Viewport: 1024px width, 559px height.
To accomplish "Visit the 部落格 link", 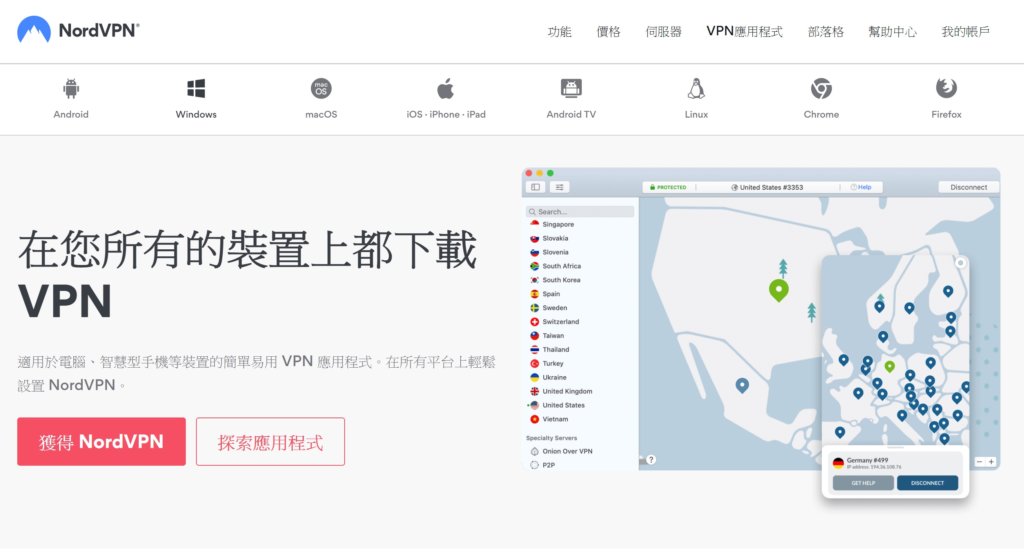I will (825, 31).
